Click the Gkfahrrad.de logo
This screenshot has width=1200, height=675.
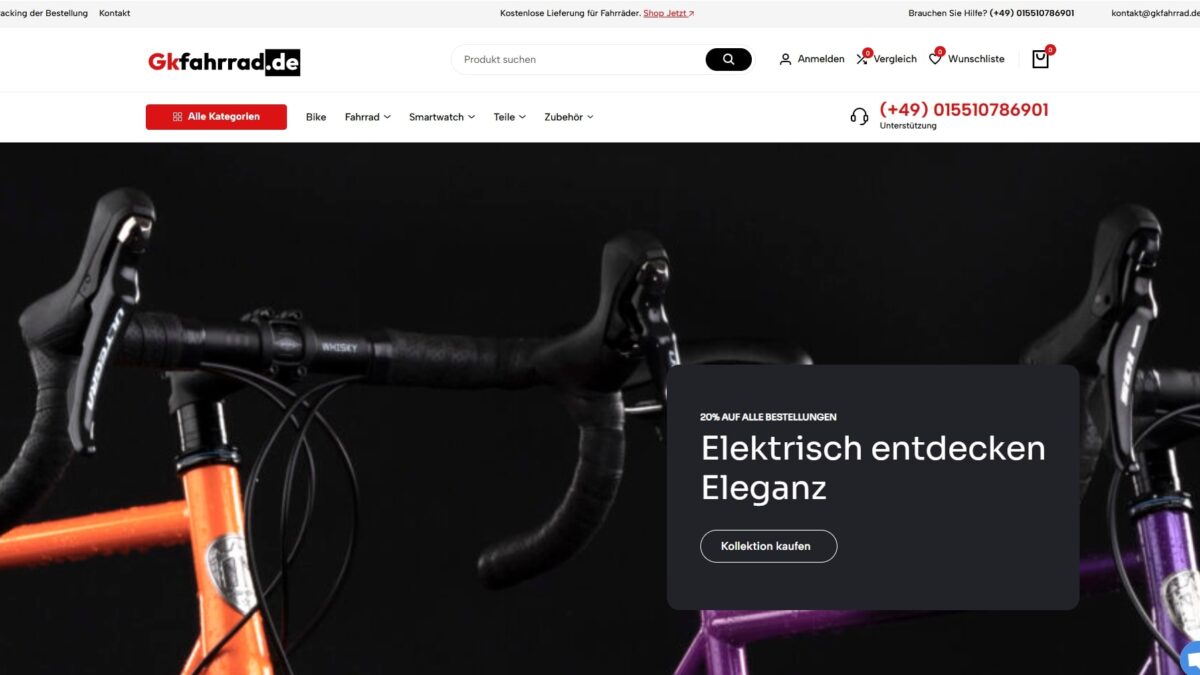pos(224,62)
